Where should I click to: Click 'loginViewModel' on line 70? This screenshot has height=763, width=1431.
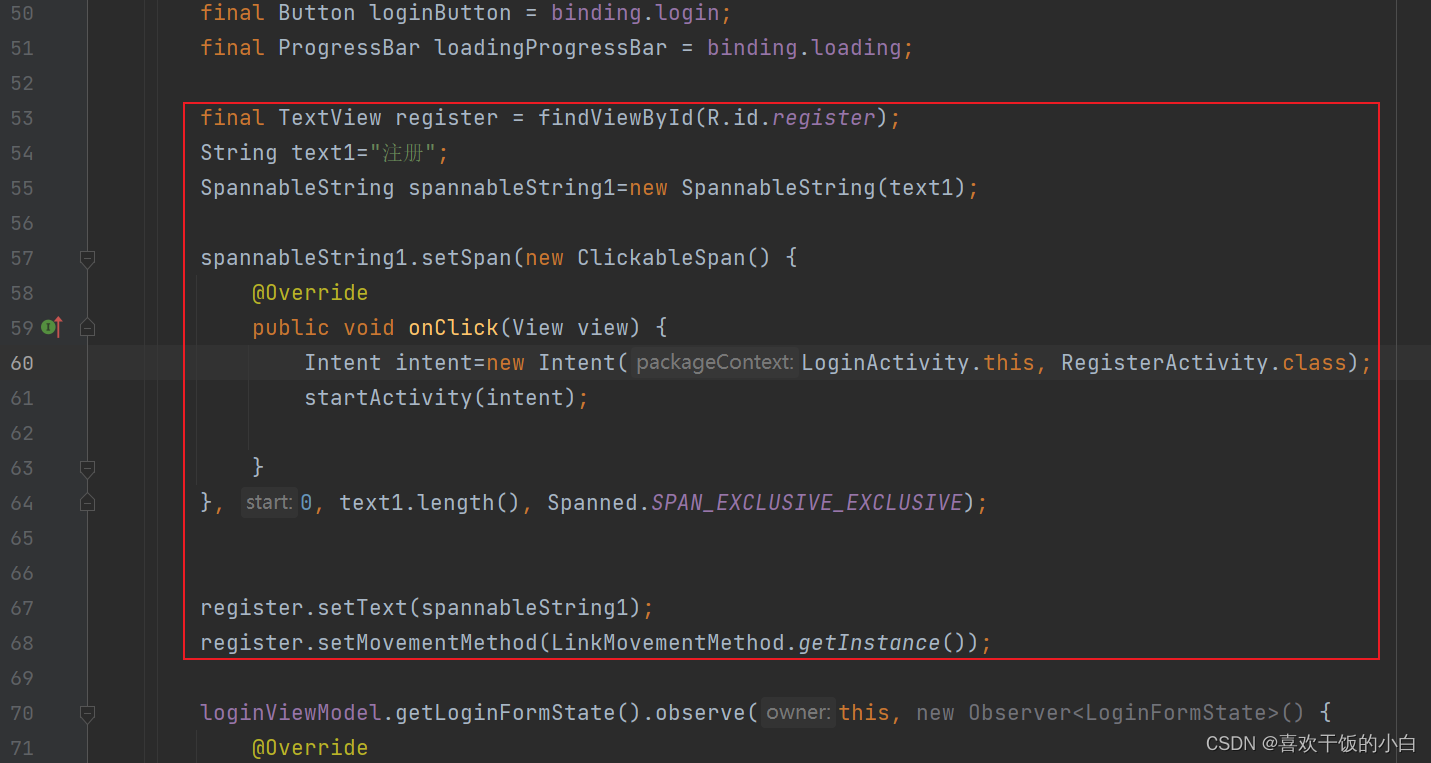291,713
